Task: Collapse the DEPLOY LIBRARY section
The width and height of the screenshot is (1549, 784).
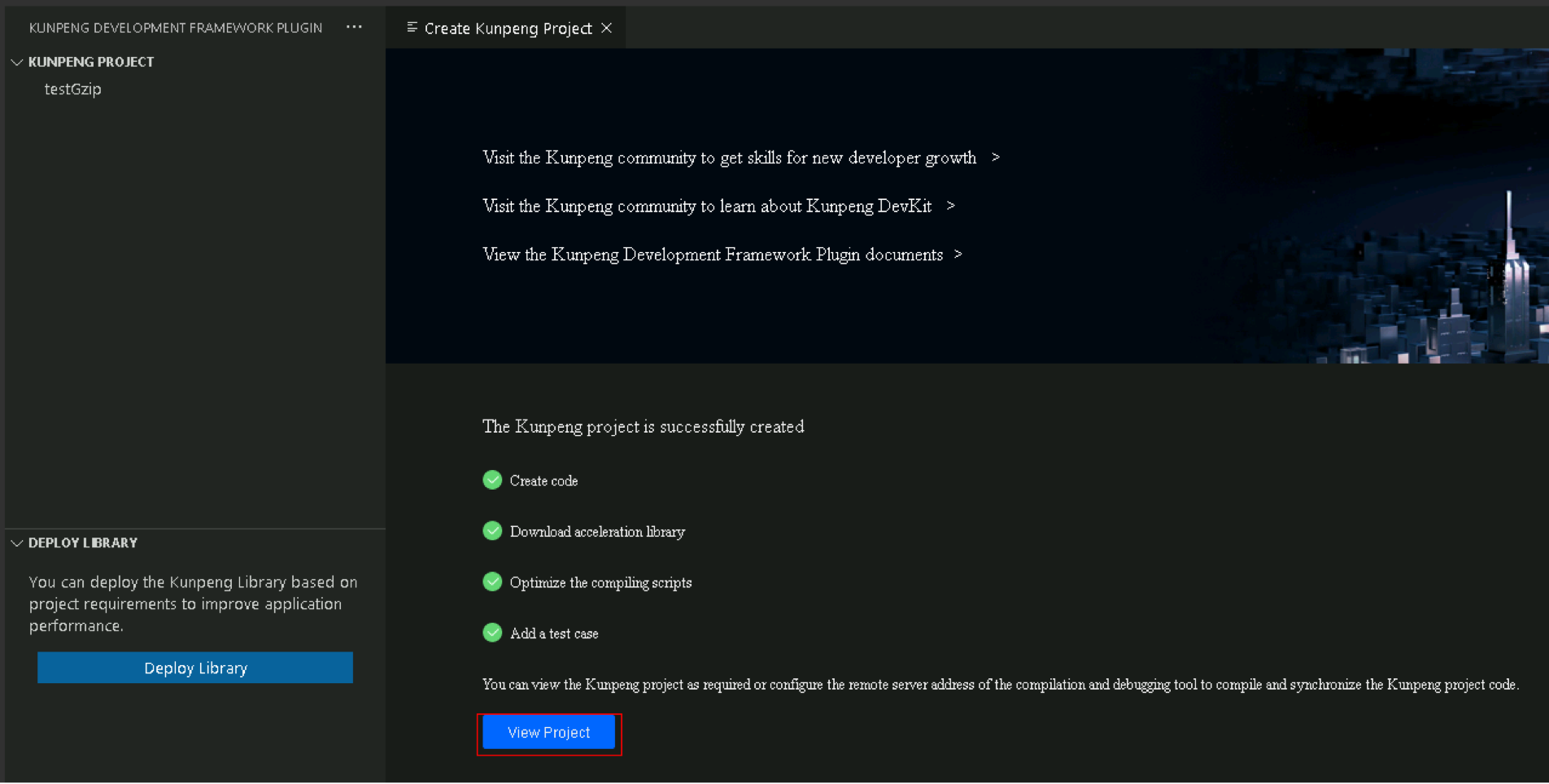Action: 17,543
